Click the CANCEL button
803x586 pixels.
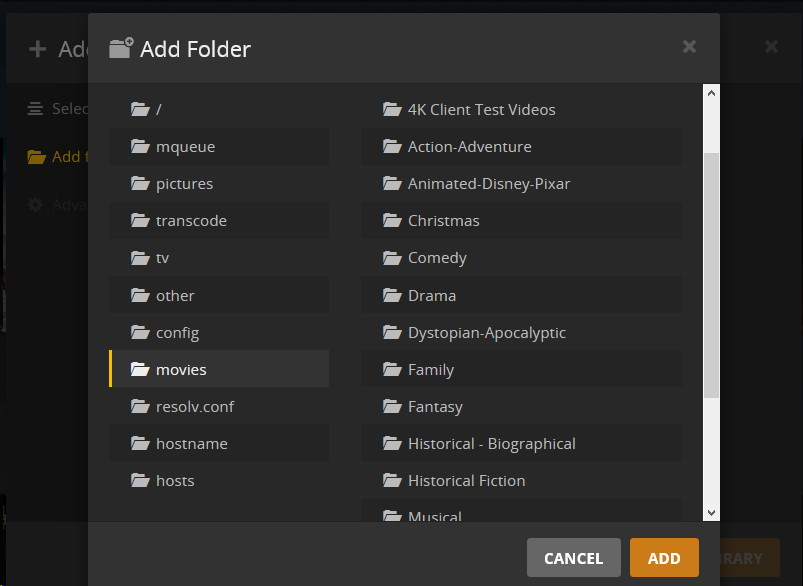(574, 557)
